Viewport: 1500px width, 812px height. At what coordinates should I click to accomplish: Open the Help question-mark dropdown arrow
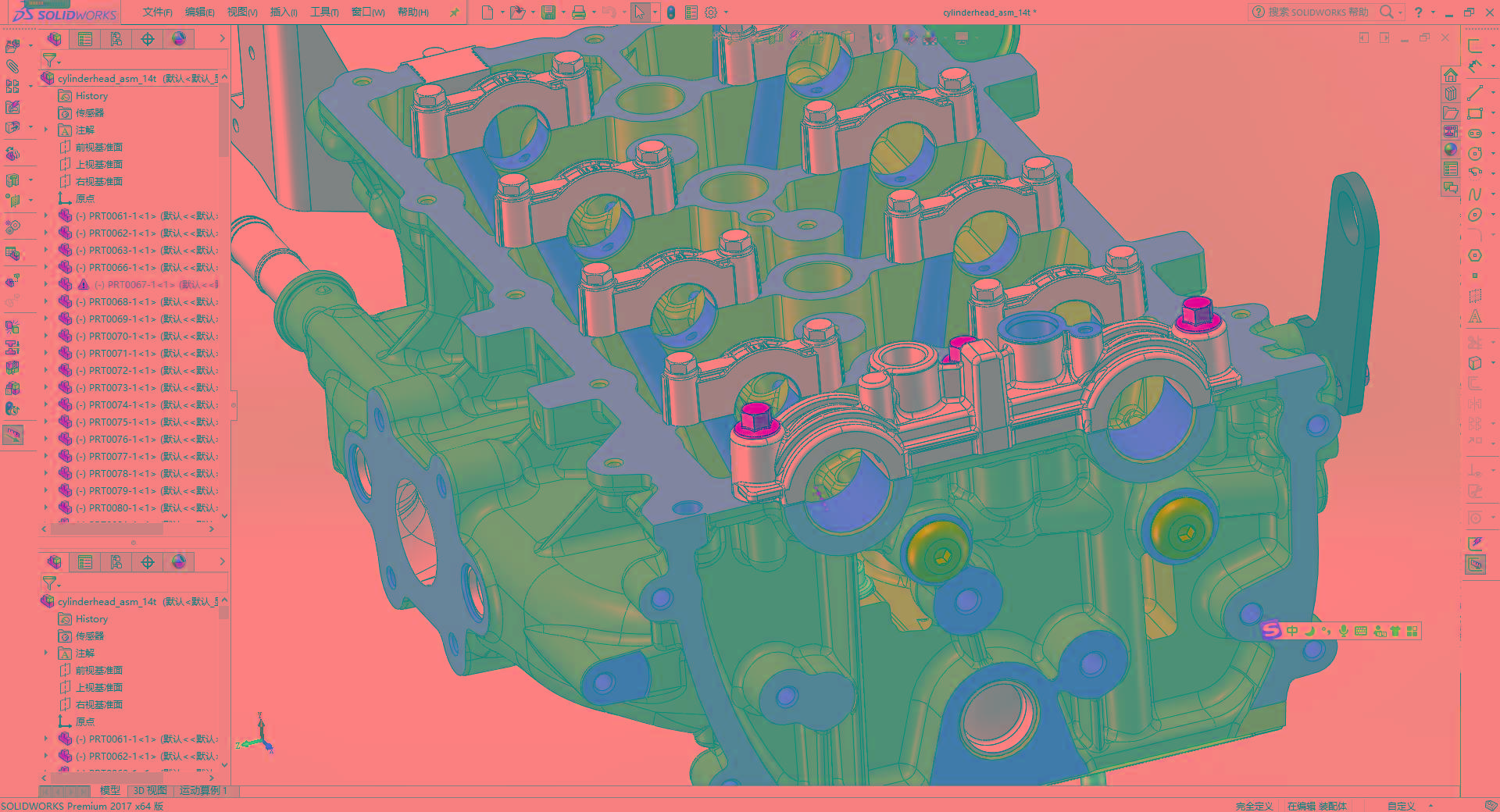1433,12
